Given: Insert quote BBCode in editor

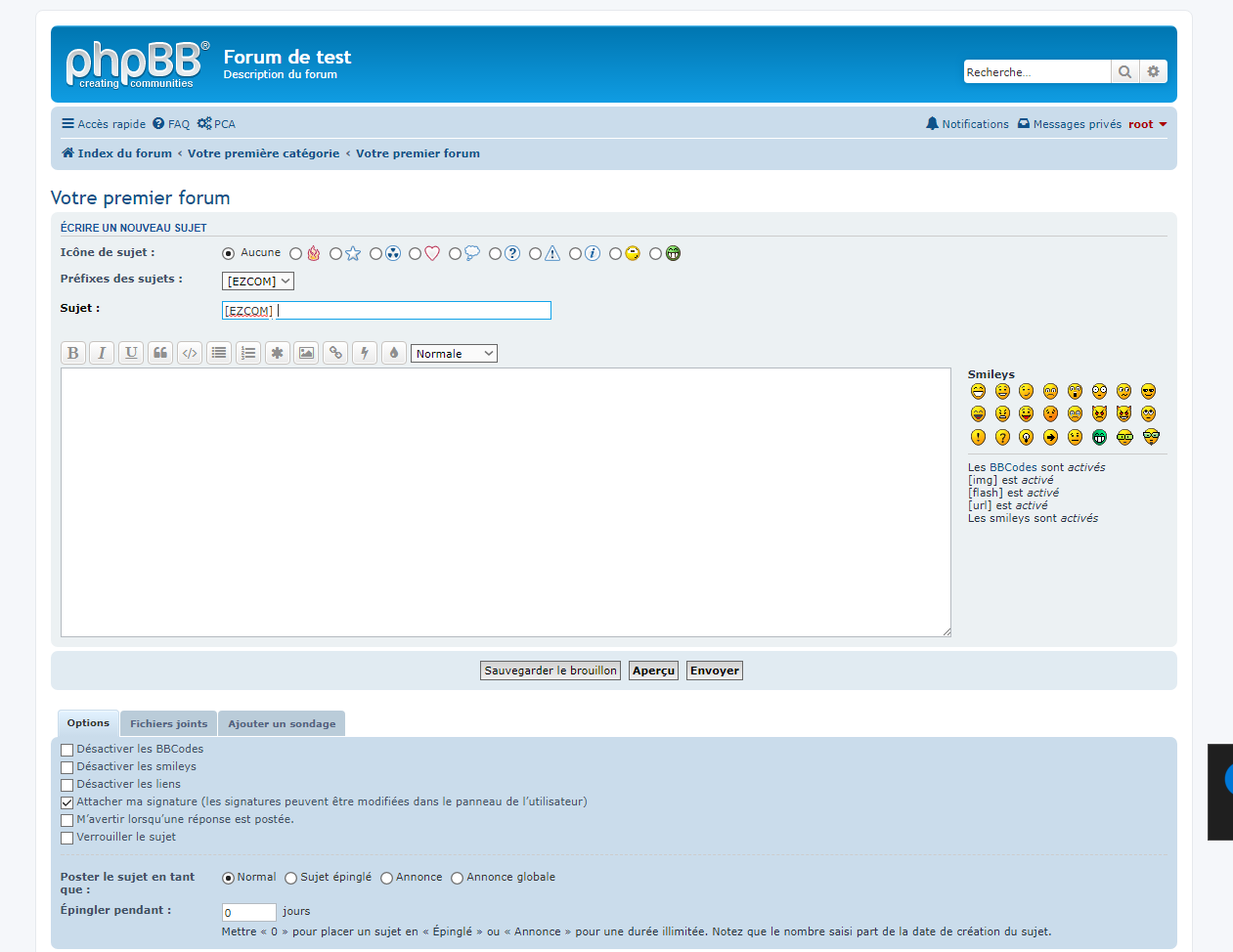Looking at the screenshot, I should click(160, 353).
